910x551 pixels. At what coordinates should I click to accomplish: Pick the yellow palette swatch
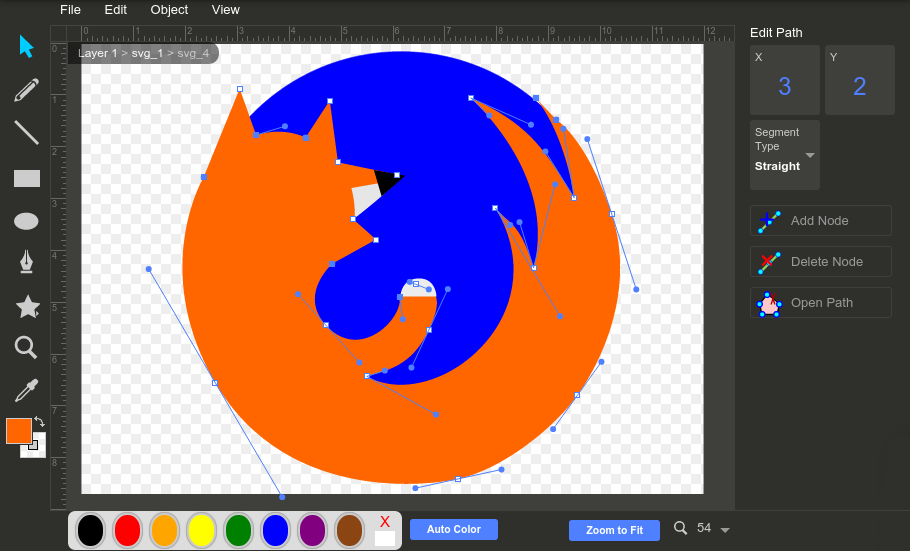[201, 530]
